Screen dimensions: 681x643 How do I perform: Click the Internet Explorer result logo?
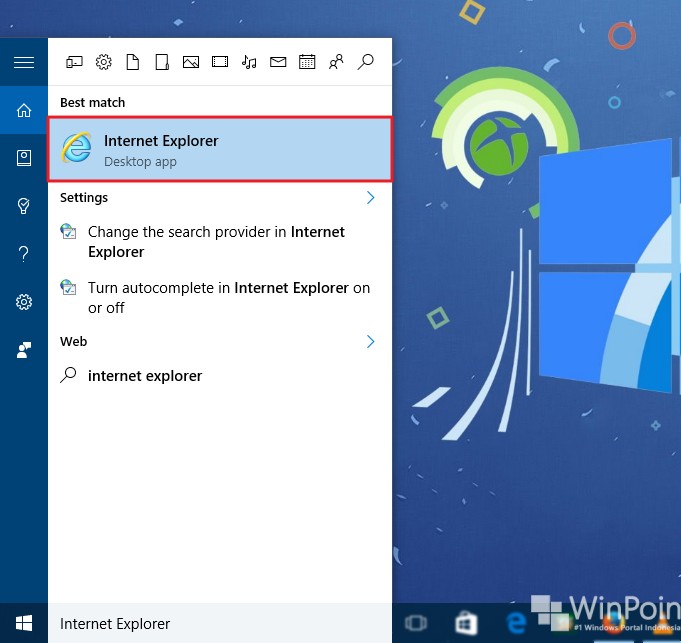click(76, 148)
